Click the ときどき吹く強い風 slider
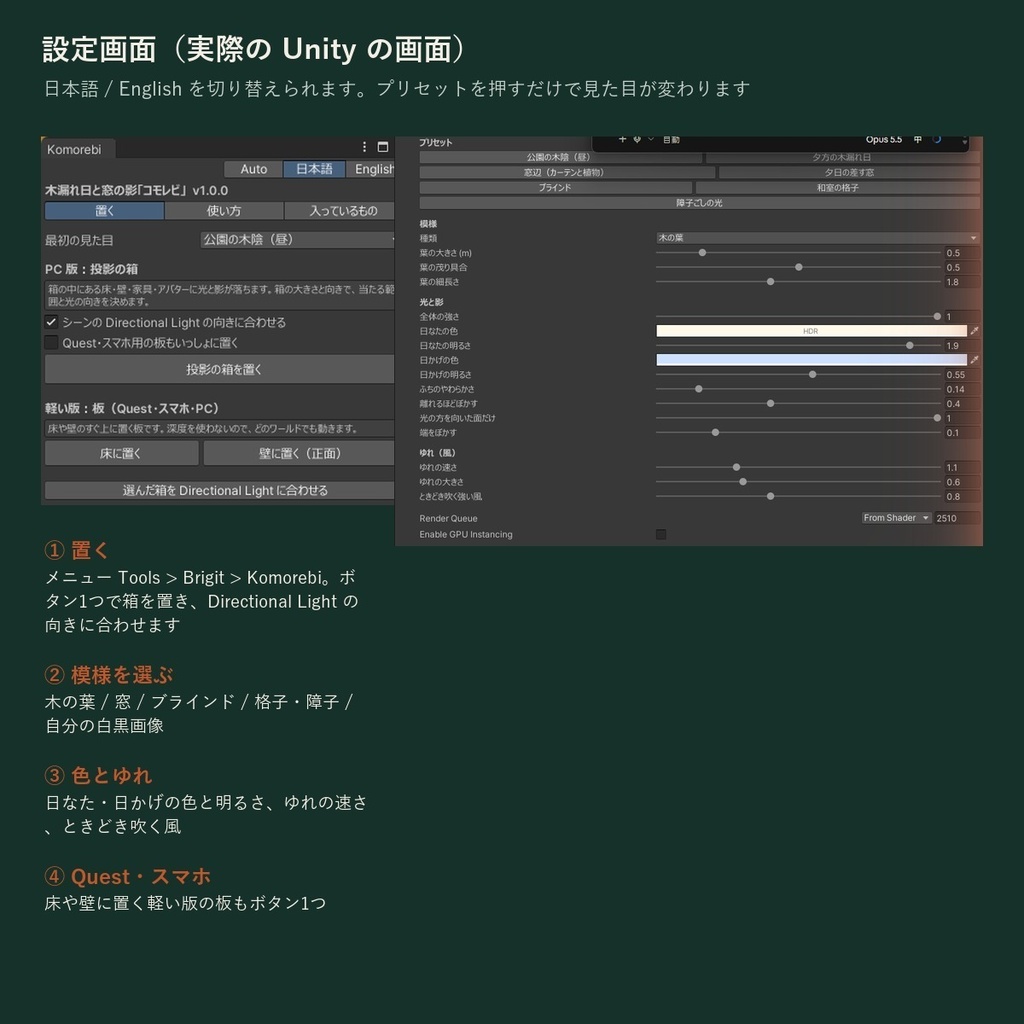The image size is (1024, 1024). (798, 496)
